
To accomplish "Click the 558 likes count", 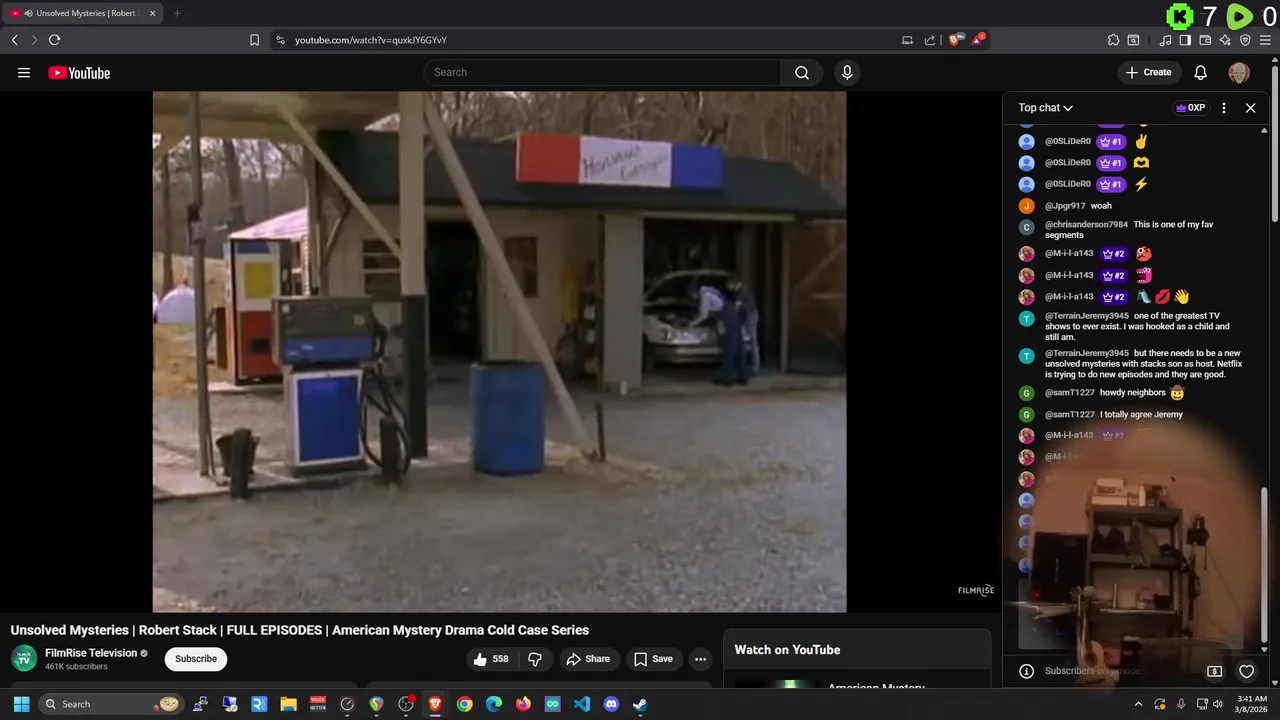I will (x=500, y=659).
